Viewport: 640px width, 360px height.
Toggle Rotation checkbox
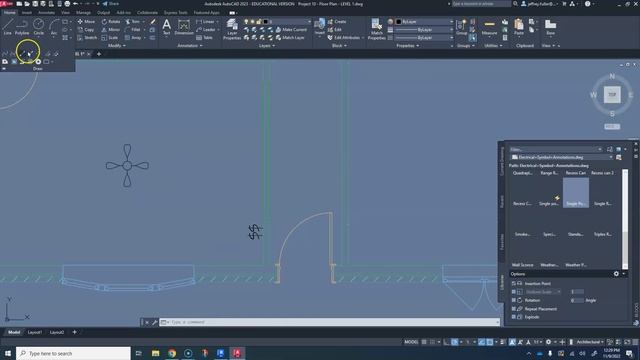[x=514, y=300]
